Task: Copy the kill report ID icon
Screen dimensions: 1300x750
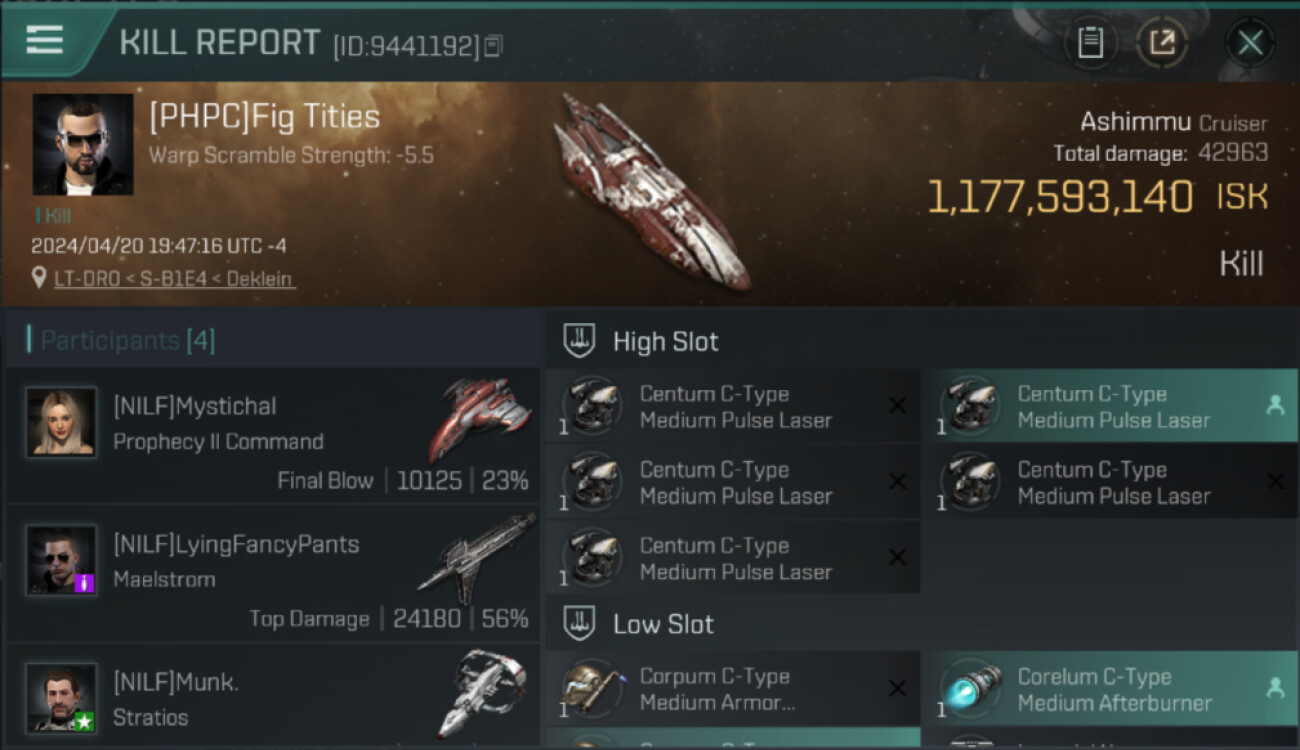Action: [493, 45]
